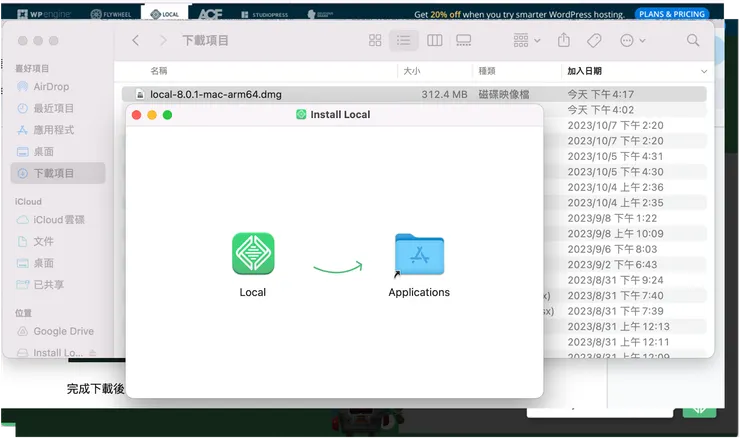Sort by 種類 column header
Image resolution: width=740 pixels, height=438 pixels.
point(487,71)
